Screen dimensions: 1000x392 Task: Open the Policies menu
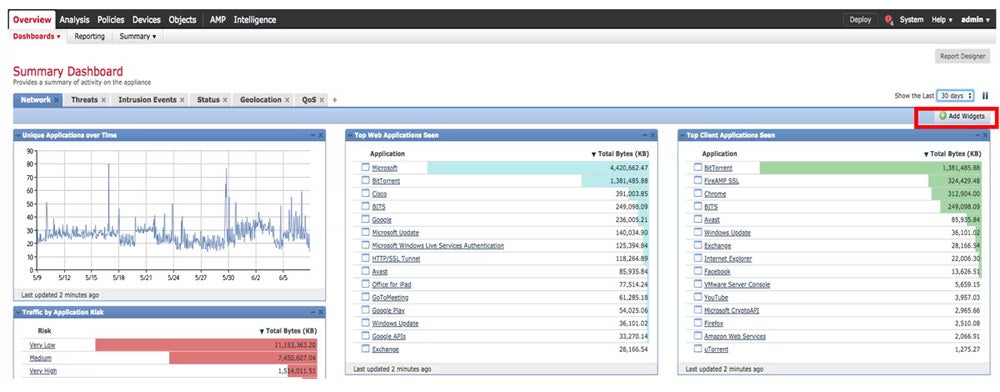click(x=111, y=20)
